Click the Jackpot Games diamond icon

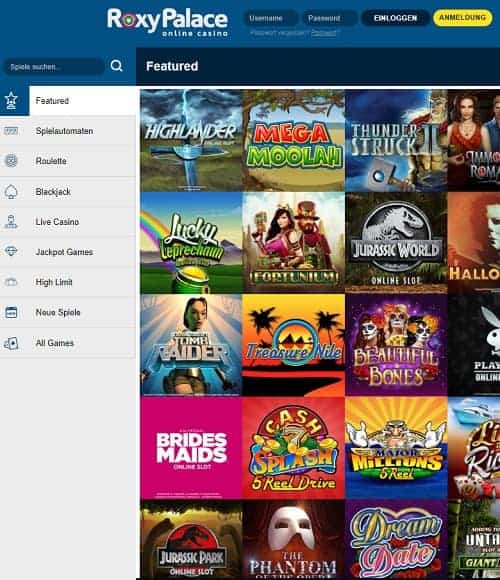[11, 252]
